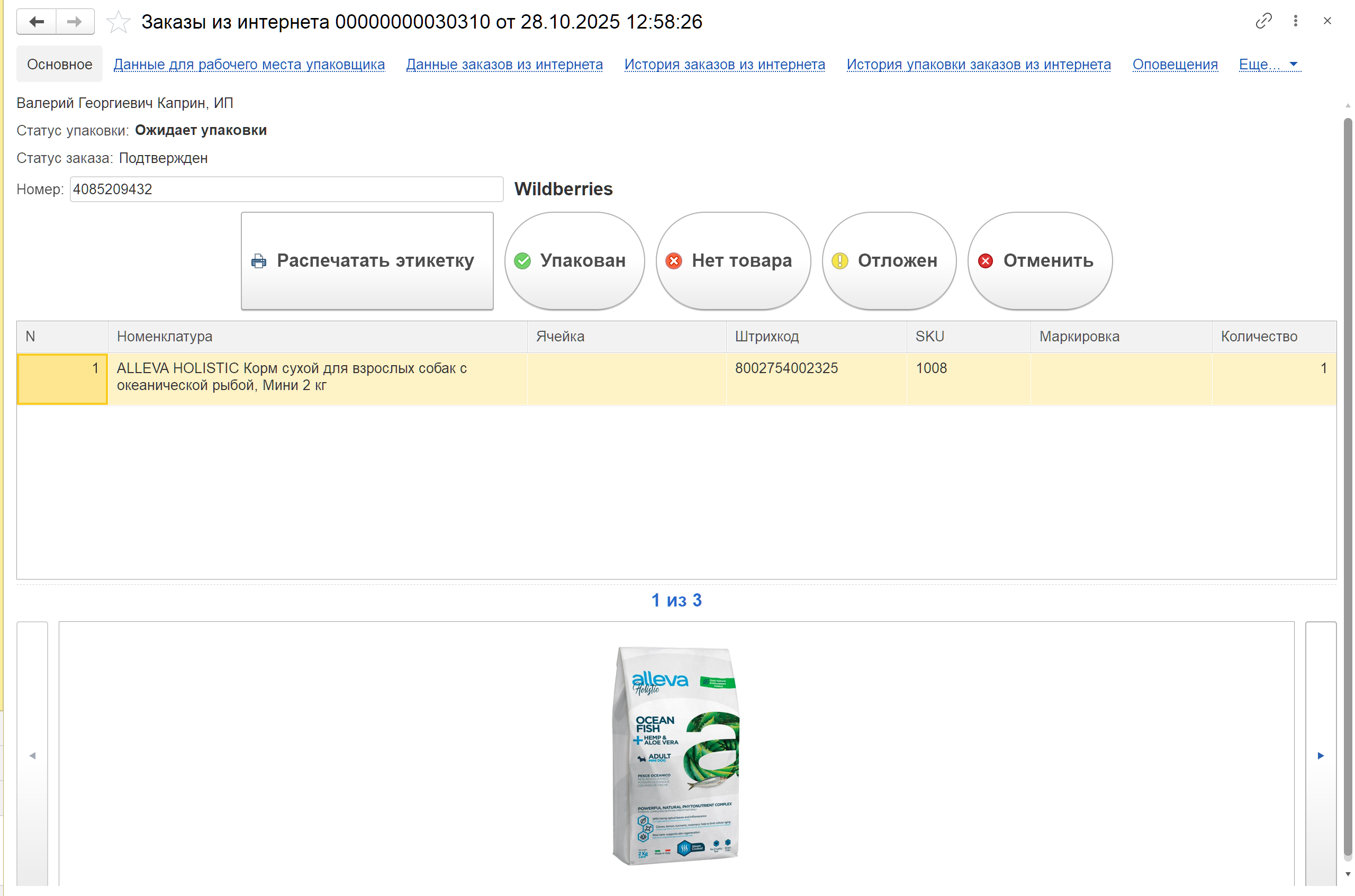The image size is (1355, 896).
Task: Click the 1 из 3 image counter
Action: click(676, 600)
